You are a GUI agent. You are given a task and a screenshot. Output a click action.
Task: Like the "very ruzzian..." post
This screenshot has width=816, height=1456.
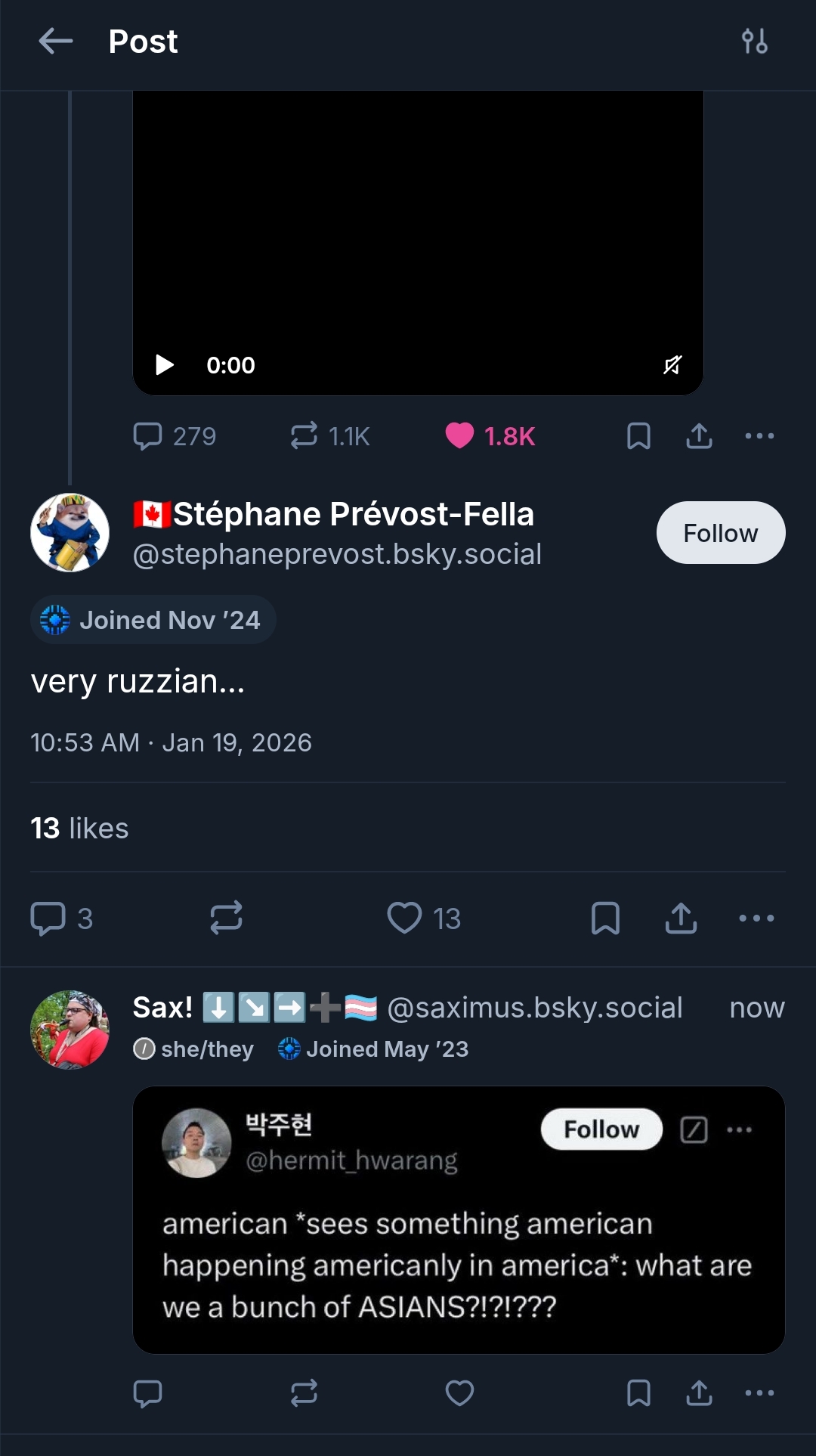pos(405,919)
